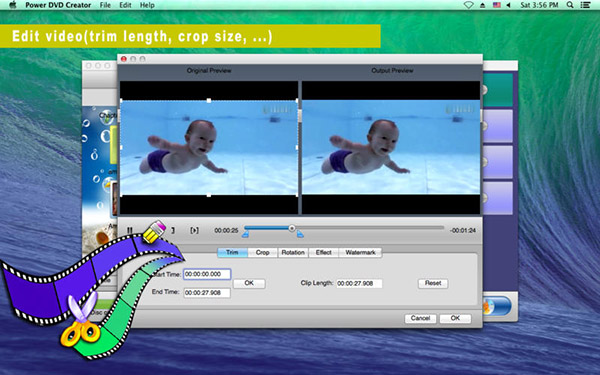Confirm trim times with the OK button beside them
Screen dimensions: 600x375
[249, 283]
